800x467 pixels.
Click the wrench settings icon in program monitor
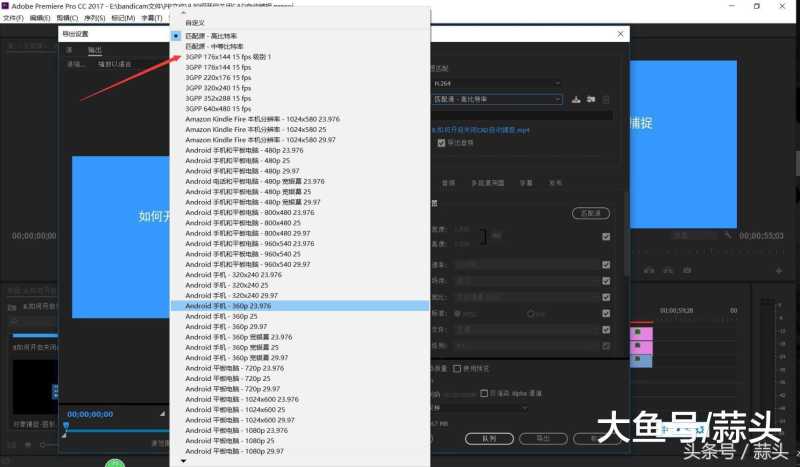(728, 235)
